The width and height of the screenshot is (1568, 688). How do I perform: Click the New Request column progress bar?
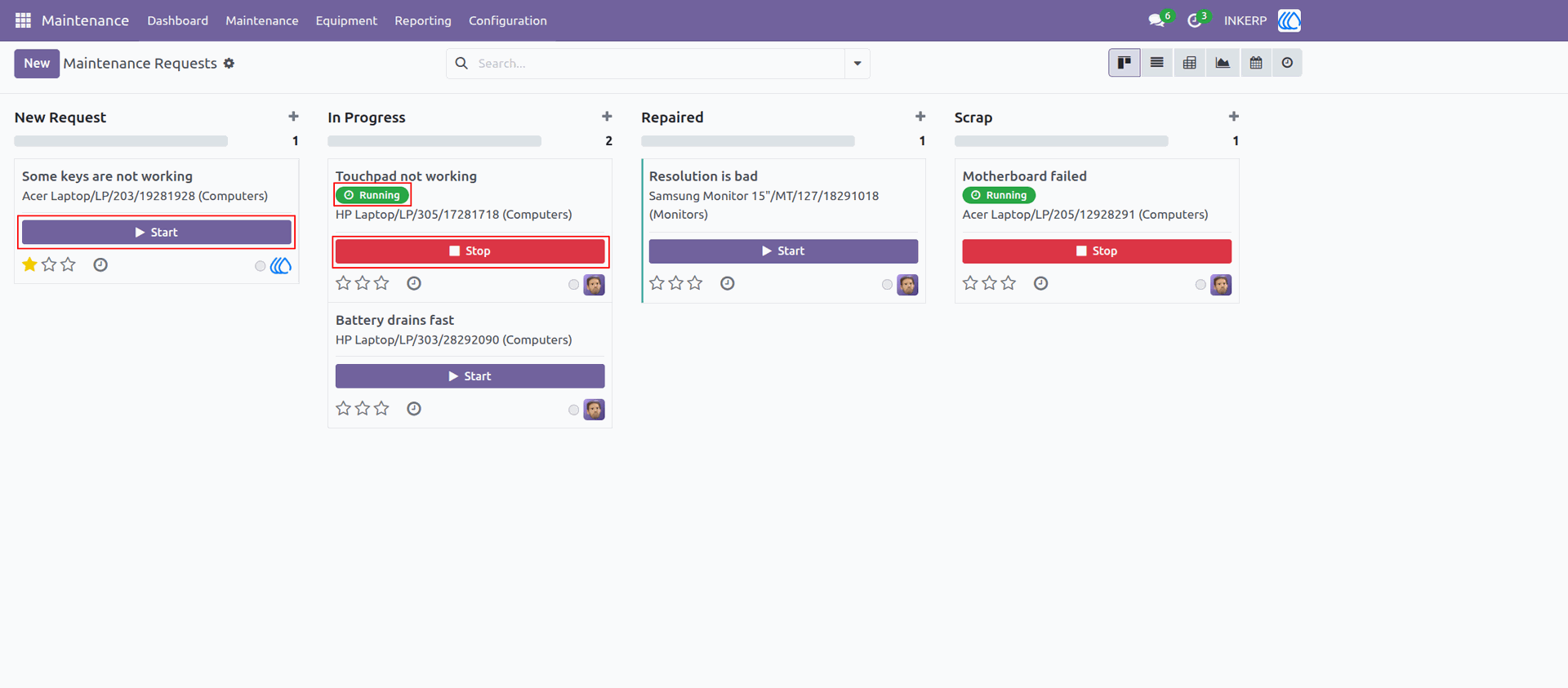point(121,141)
